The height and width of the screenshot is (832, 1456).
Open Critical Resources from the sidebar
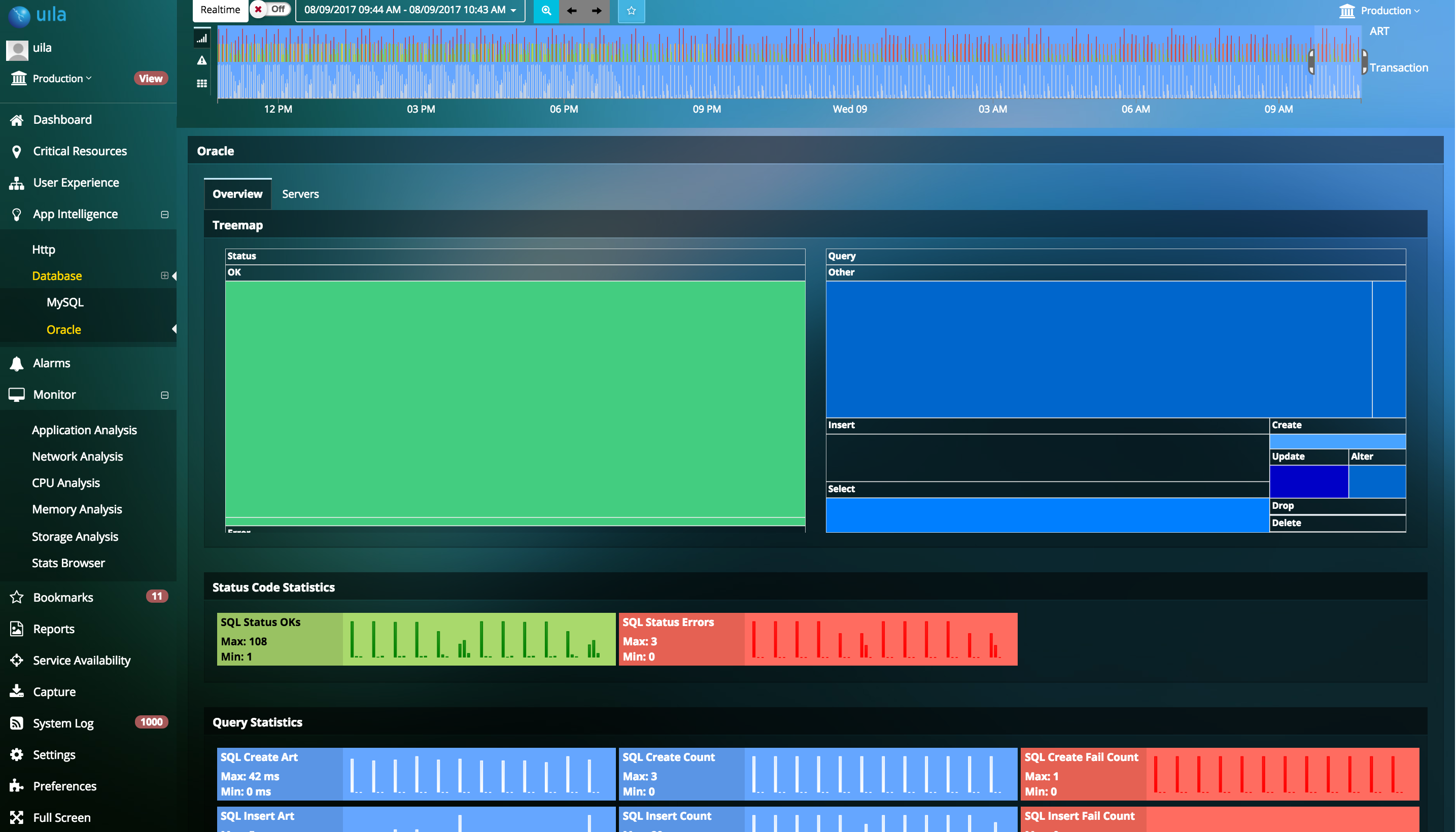pyautogui.click(x=80, y=151)
